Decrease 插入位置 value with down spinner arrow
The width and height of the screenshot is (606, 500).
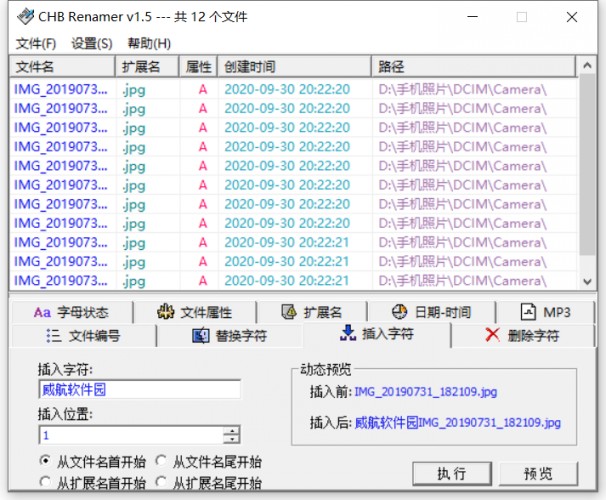coord(232,439)
